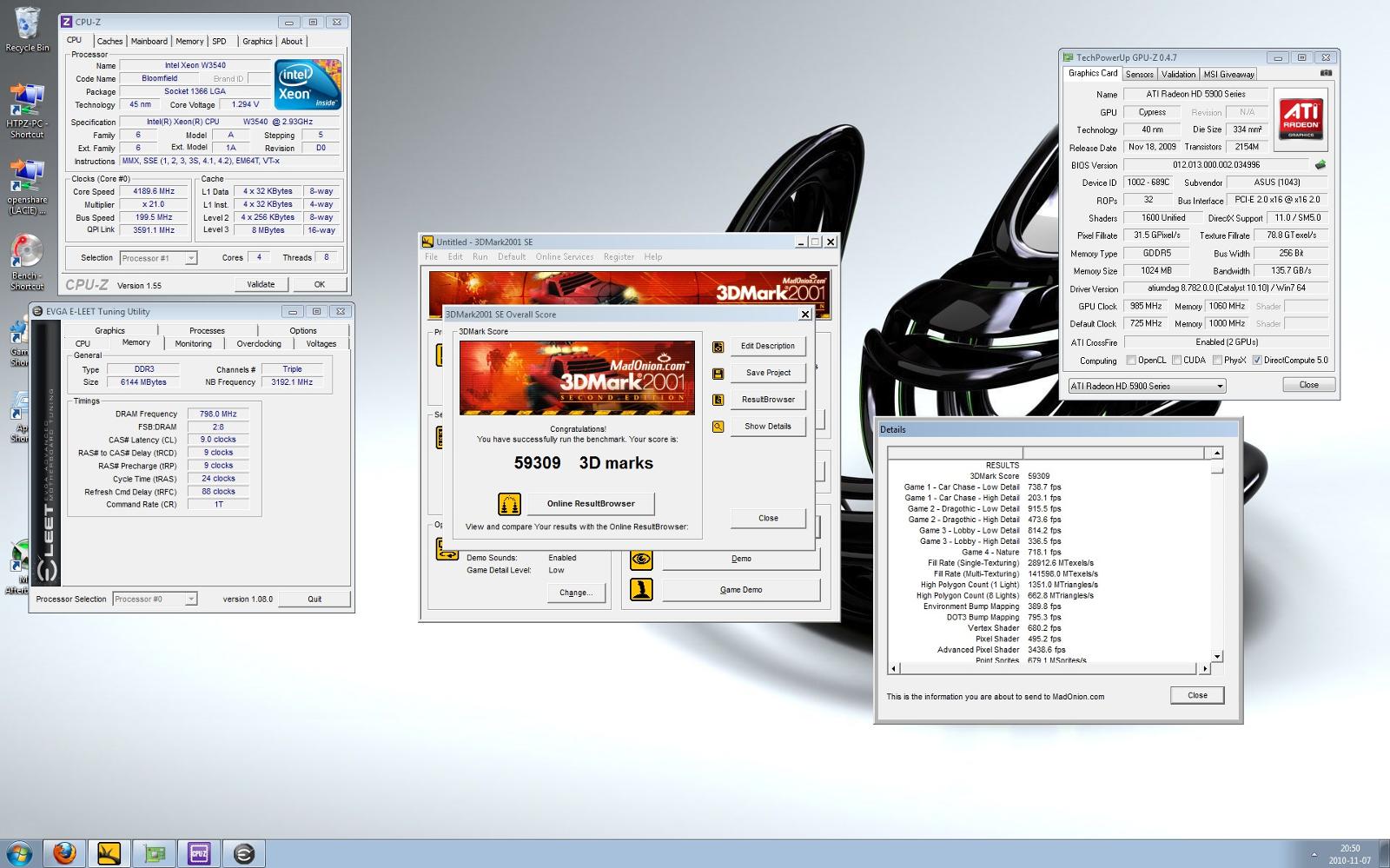1390x868 pixels.
Task: Click taskbar clock showing 20:50
Action: [1349, 848]
